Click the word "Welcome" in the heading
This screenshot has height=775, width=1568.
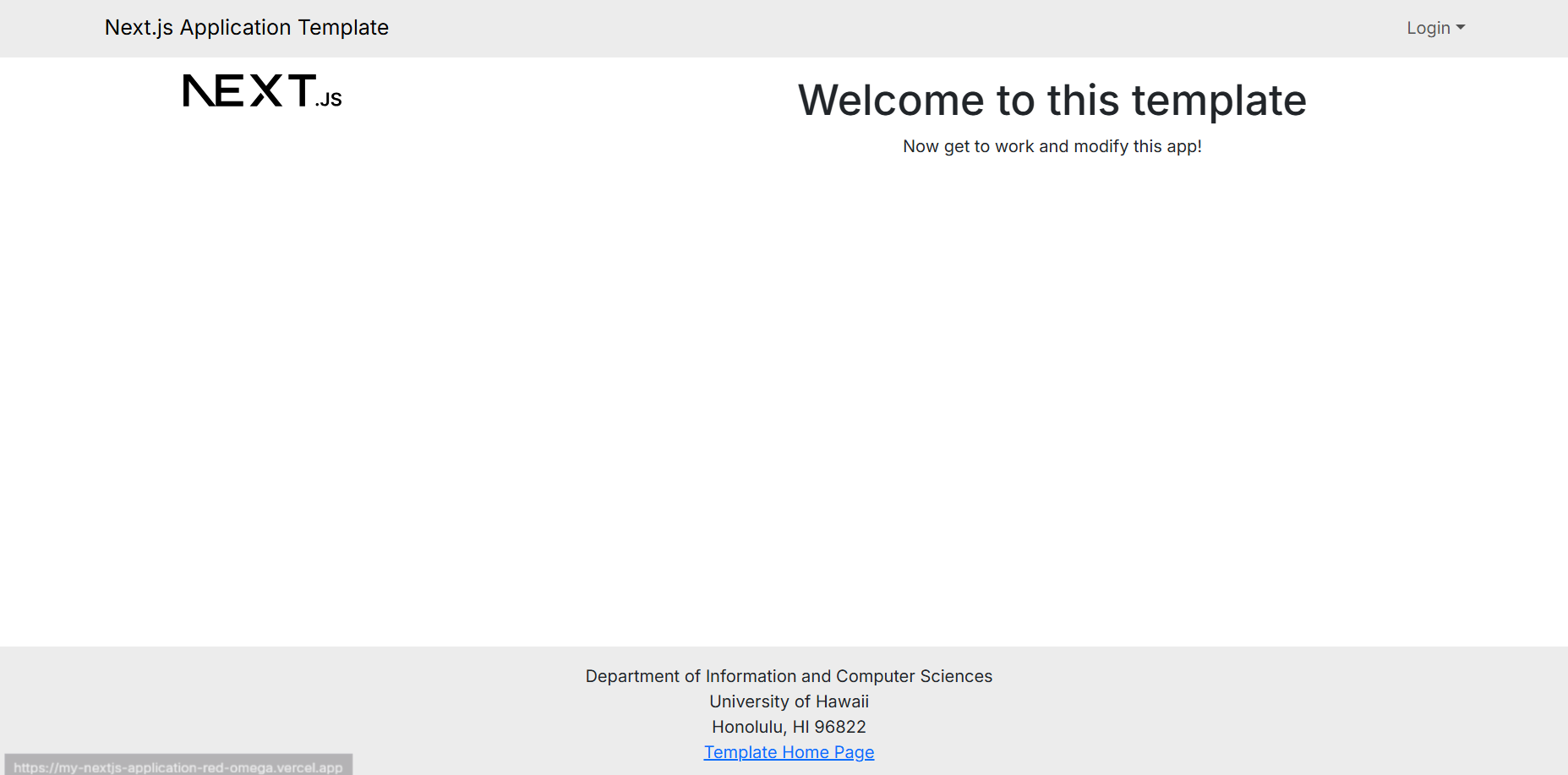891,101
